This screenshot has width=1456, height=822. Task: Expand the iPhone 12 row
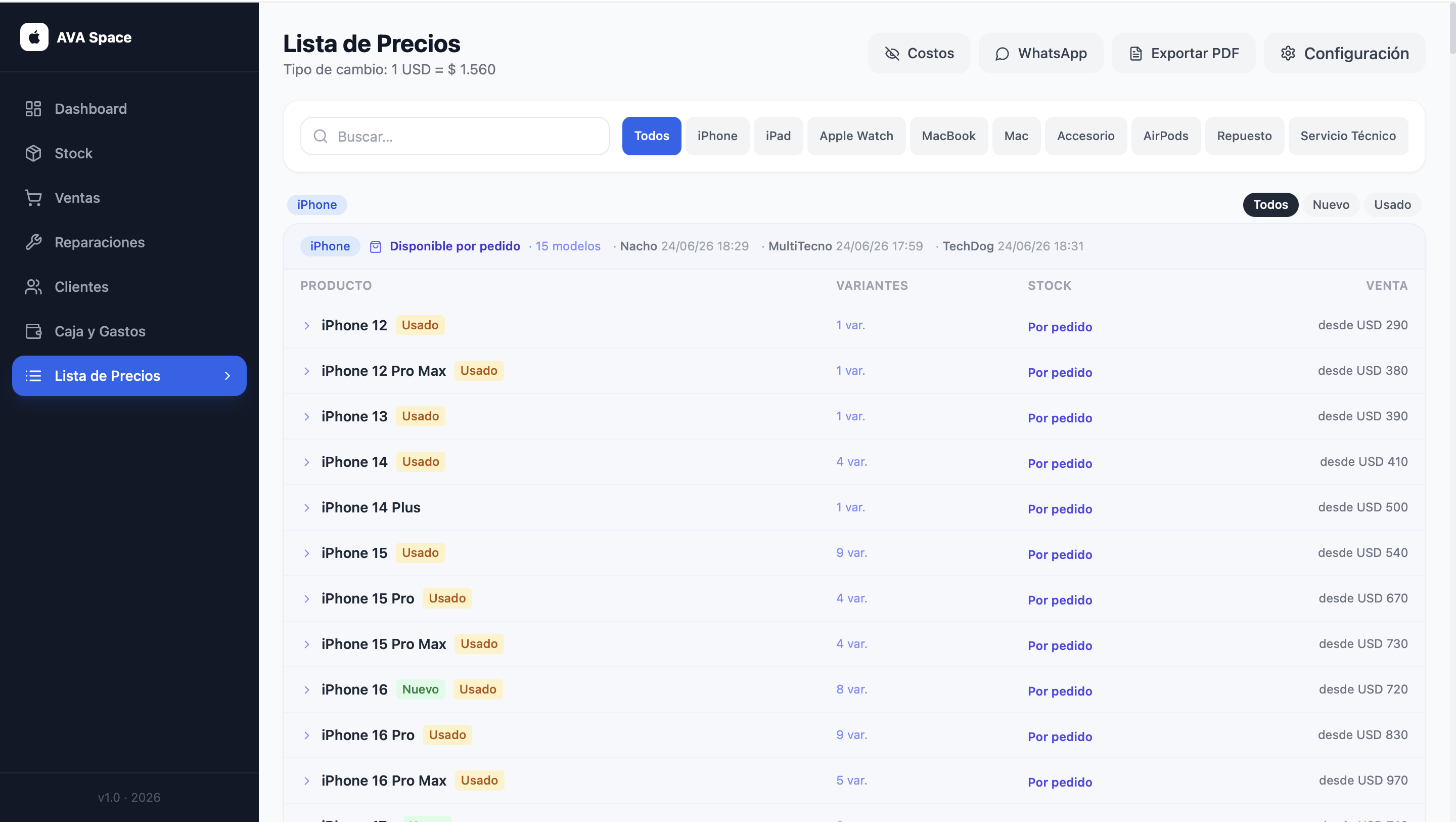click(x=306, y=326)
